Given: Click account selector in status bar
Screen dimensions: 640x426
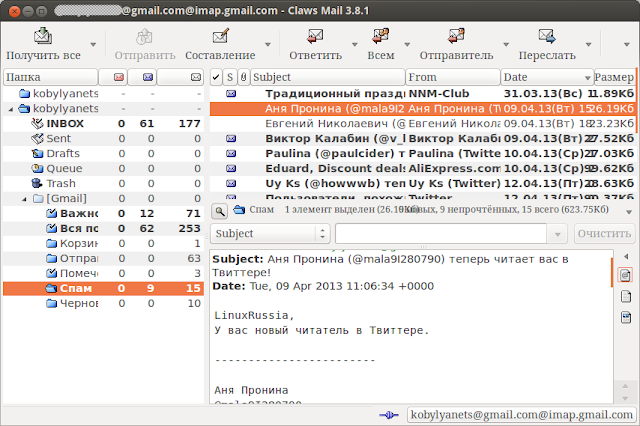Looking at the screenshot, I should click(x=522, y=415).
